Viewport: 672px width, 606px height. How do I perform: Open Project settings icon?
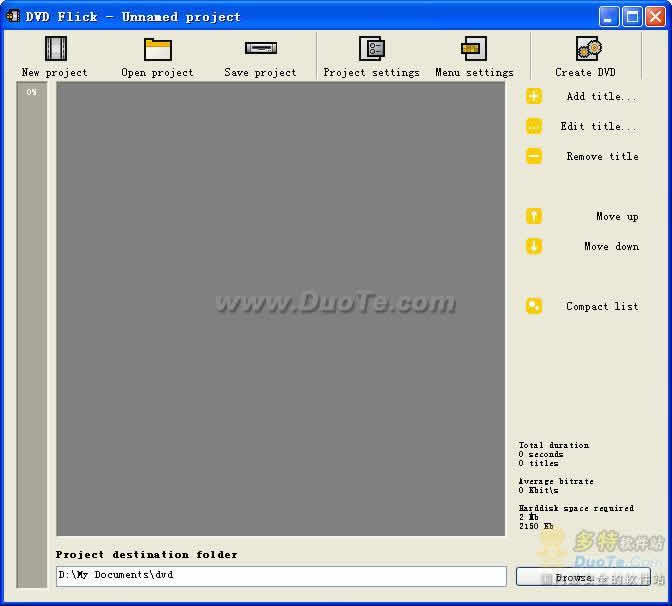coord(372,48)
